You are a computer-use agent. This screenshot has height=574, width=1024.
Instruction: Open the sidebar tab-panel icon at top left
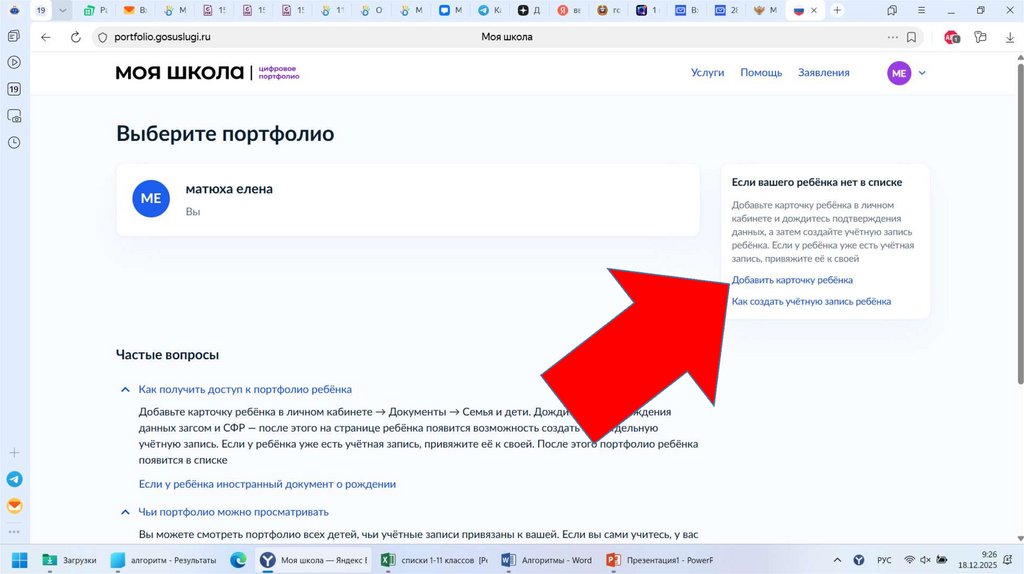point(14,36)
